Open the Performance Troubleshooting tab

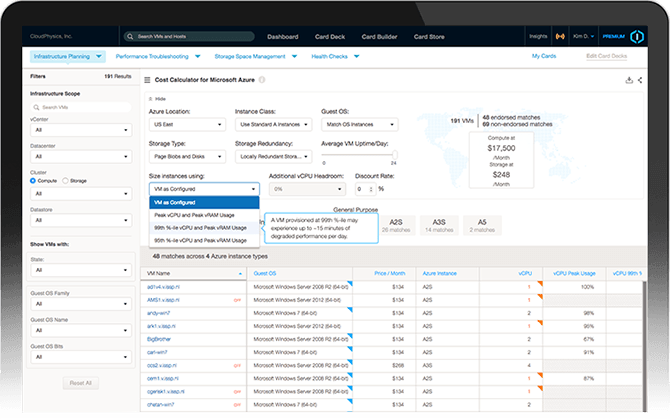coord(158,56)
